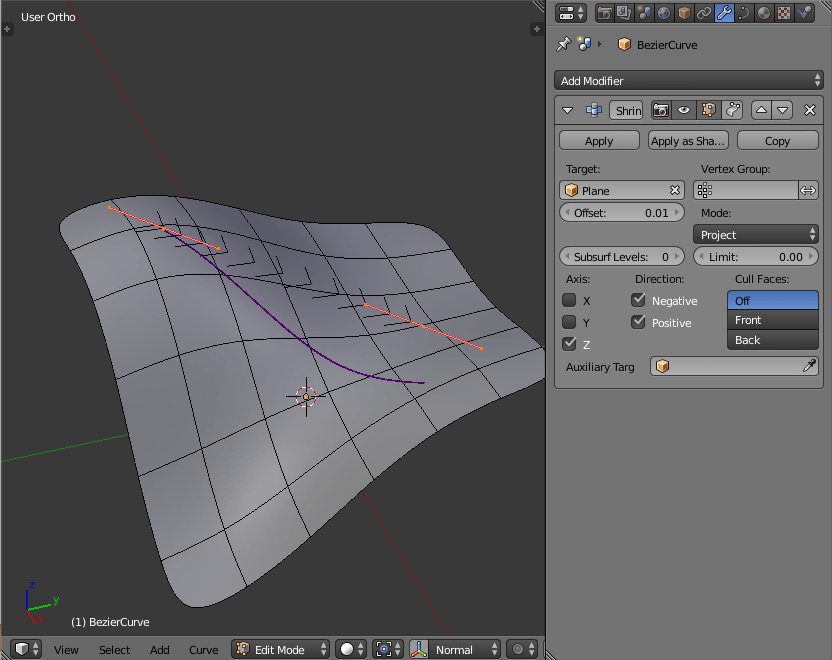
Task: Adjust the Offset slider value
Action: click(621, 212)
